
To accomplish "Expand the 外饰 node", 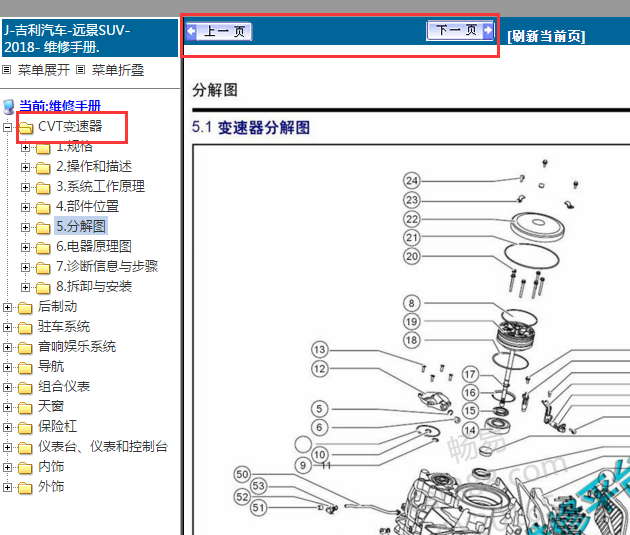I will 7,487.
